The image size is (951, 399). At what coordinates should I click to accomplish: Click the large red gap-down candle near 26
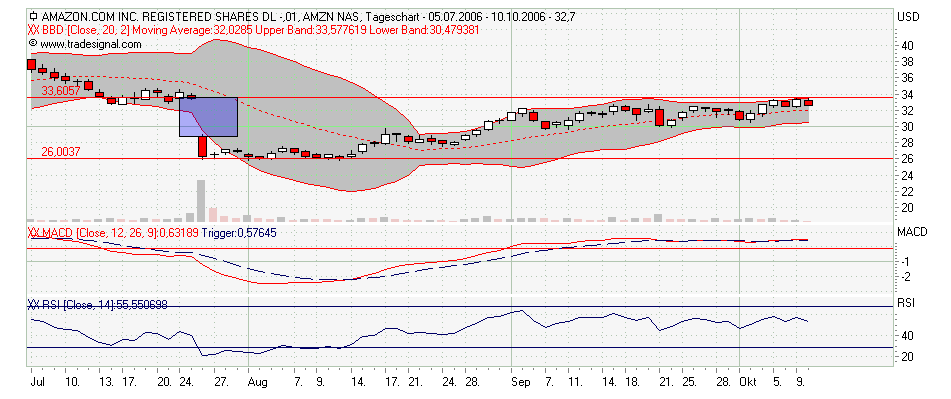[202, 147]
